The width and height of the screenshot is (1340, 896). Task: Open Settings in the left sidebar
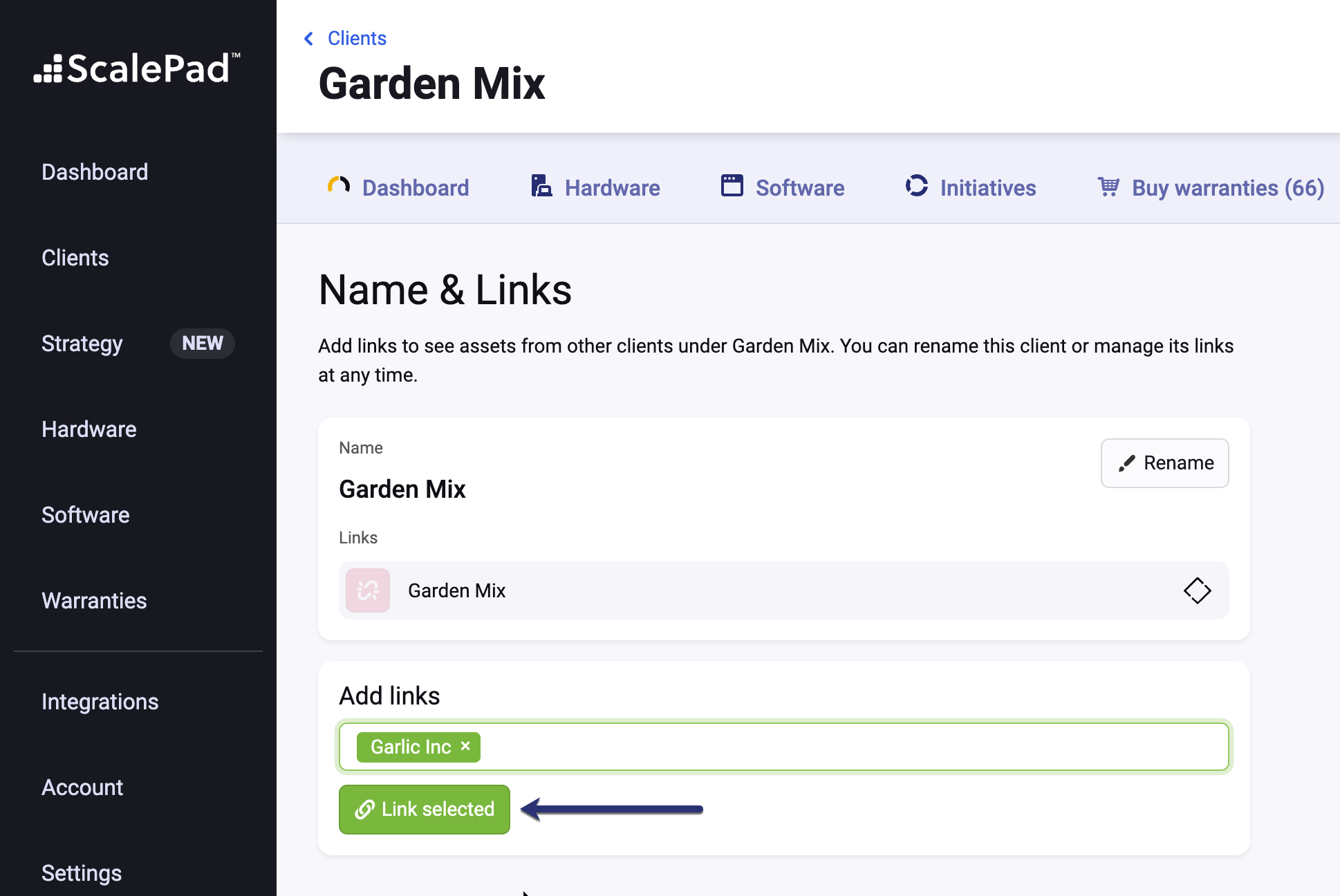tap(82, 873)
